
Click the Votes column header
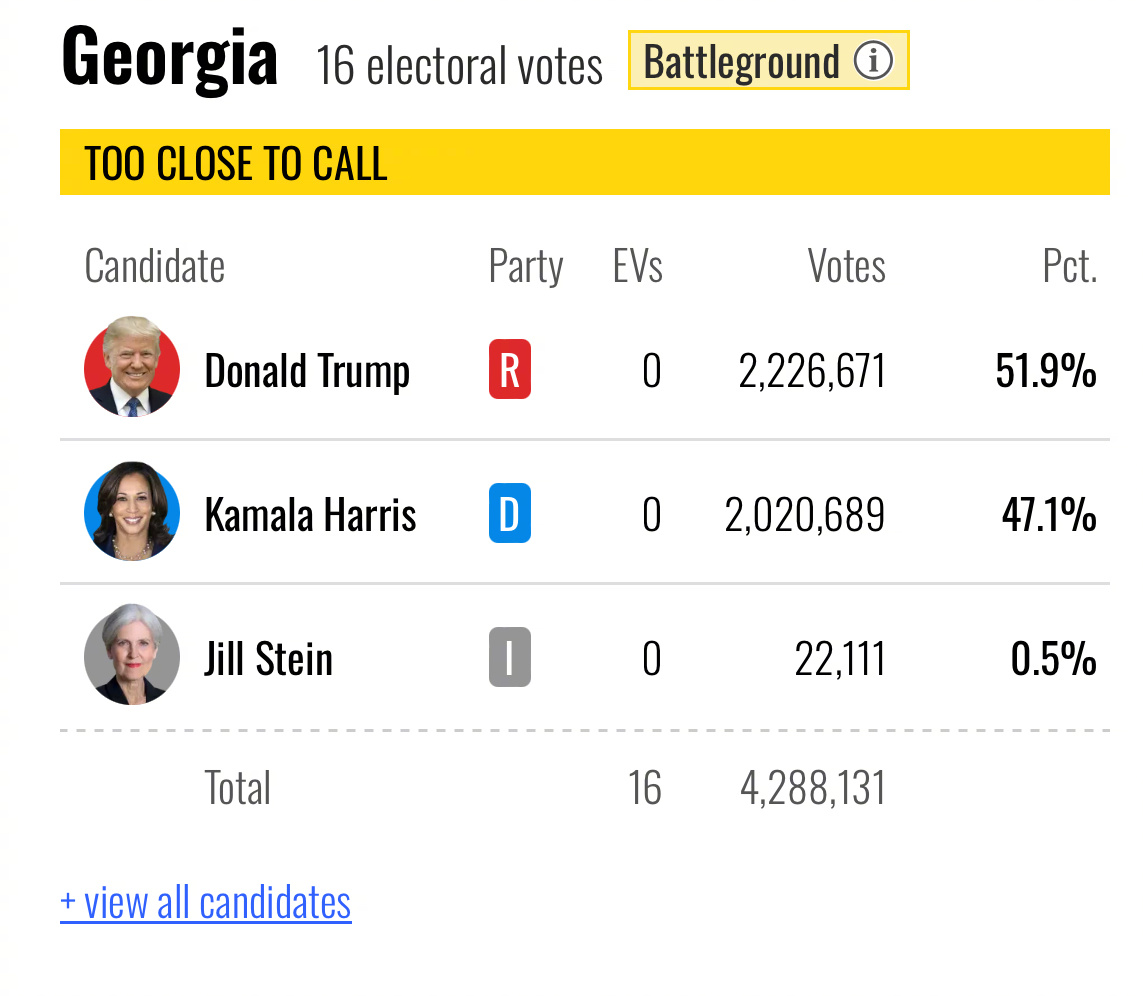pos(846,266)
